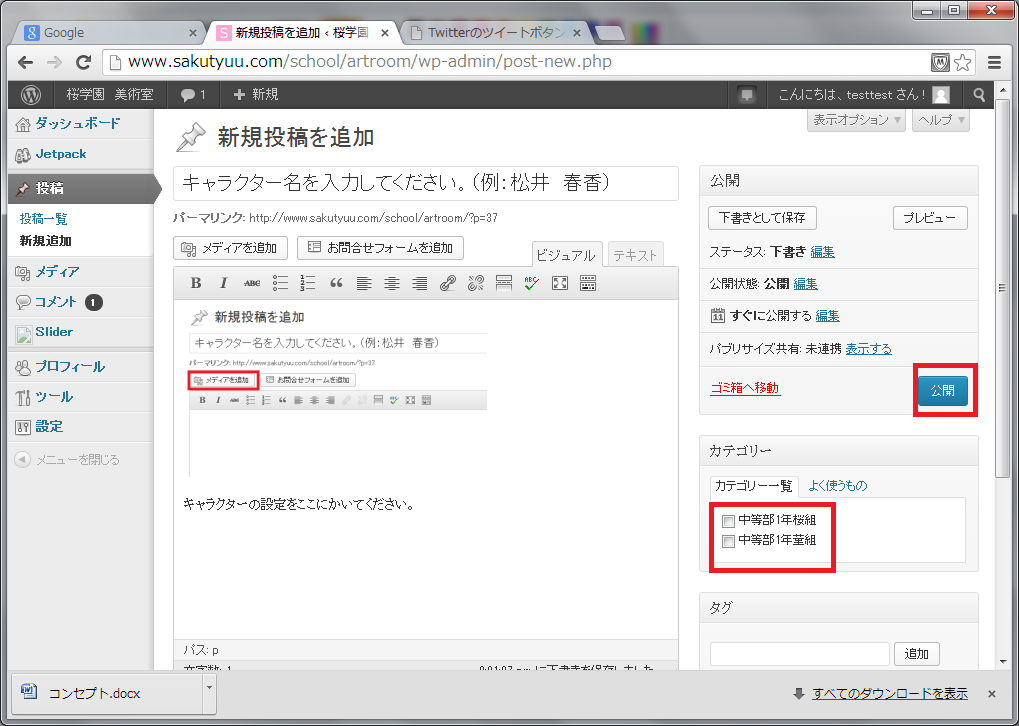Image resolution: width=1019 pixels, height=726 pixels.
Task: Insert a bulleted list
Action: [x=280, y=283]
